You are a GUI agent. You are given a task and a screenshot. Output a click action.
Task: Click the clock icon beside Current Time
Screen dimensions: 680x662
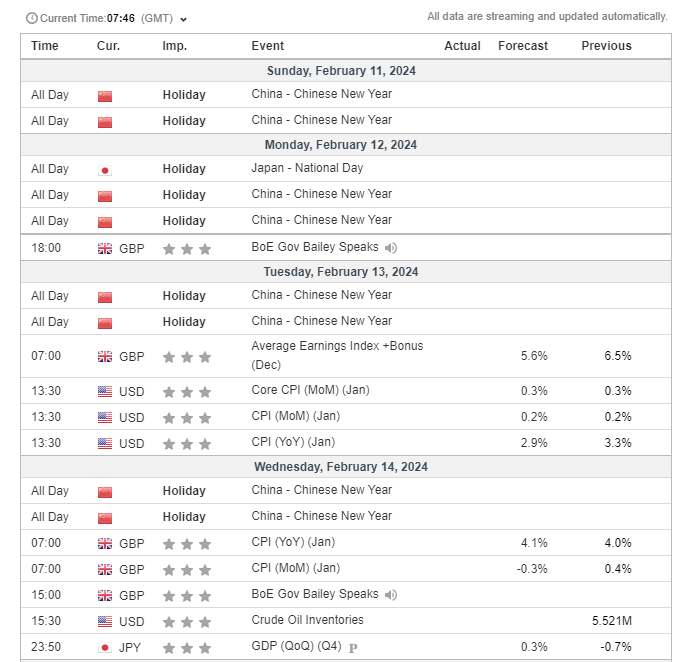32,18
